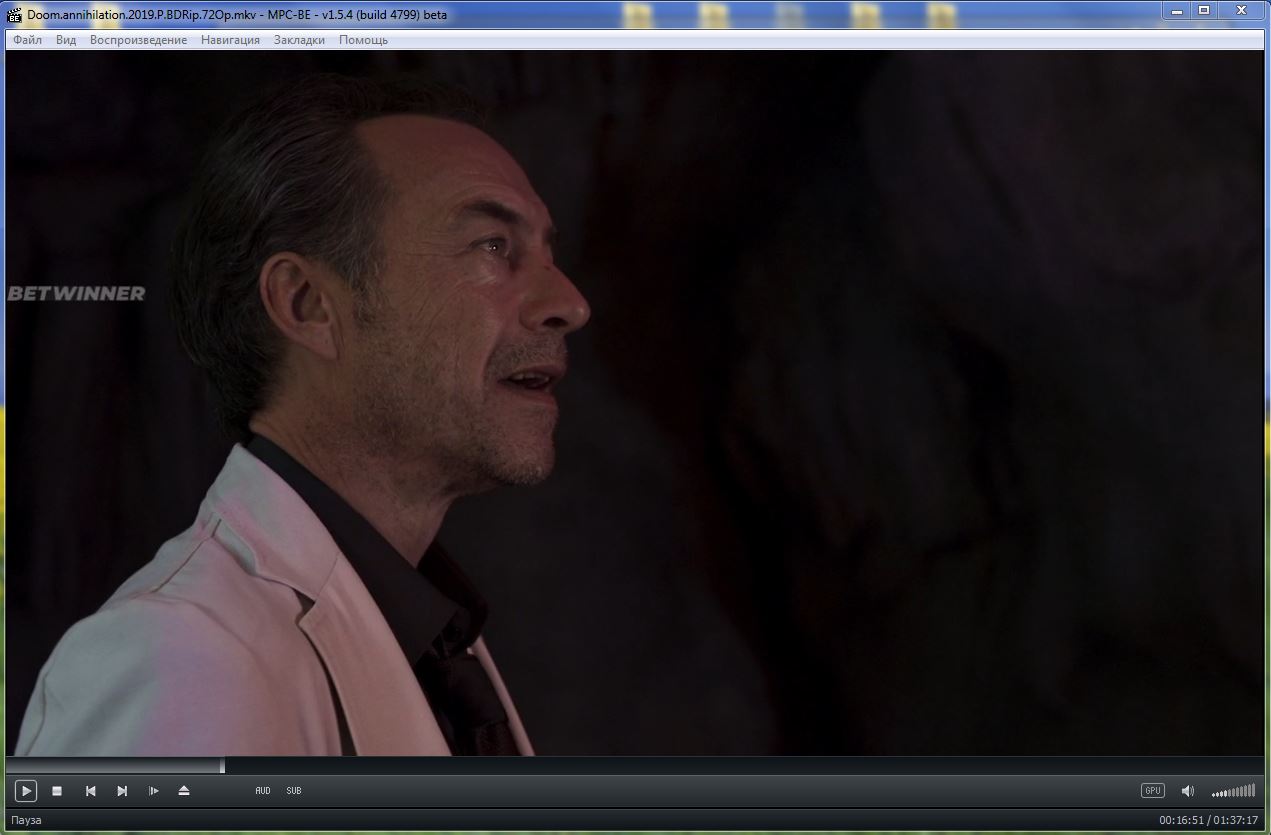Screen dimensions: 1271x835
Task: Maximize the MPC-BE window
Action: tap(1204, 10)
